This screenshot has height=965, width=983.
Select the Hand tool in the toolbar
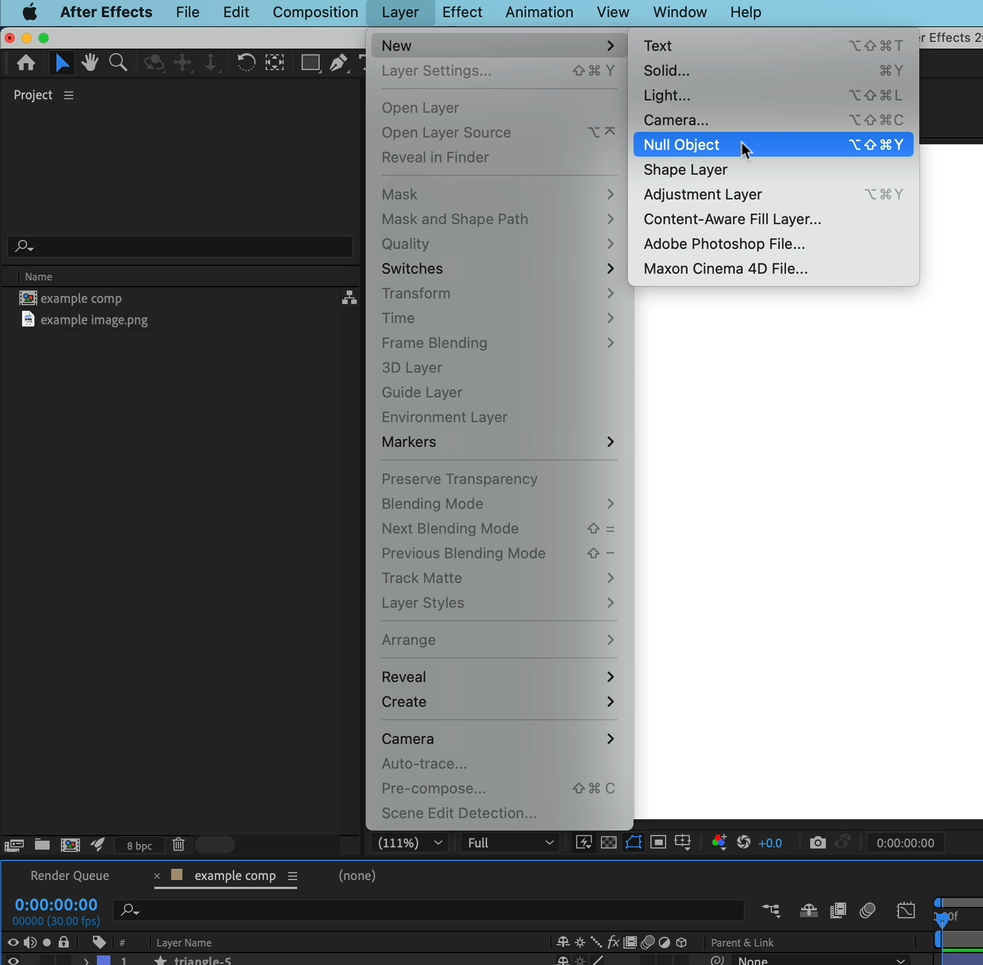pyautogui.click(x=90, y=63)
